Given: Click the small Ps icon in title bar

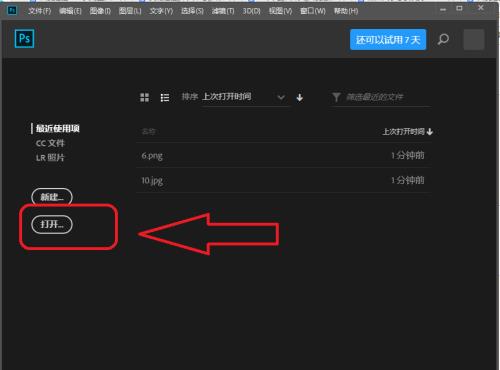Looking at the screenshot, I should pyautogui.click(x=12, y=10).
